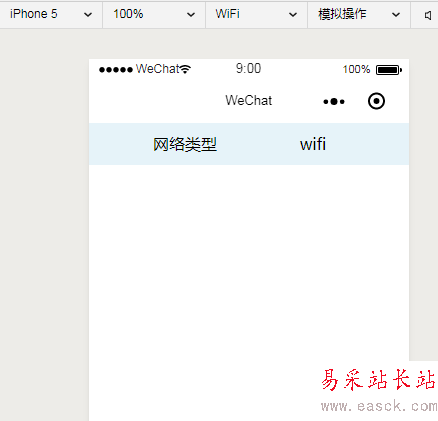Image resolution: width=438 pixels, height=421 pixels.
Task: Click the 100% battery percentage text
Action: [356, 69]
